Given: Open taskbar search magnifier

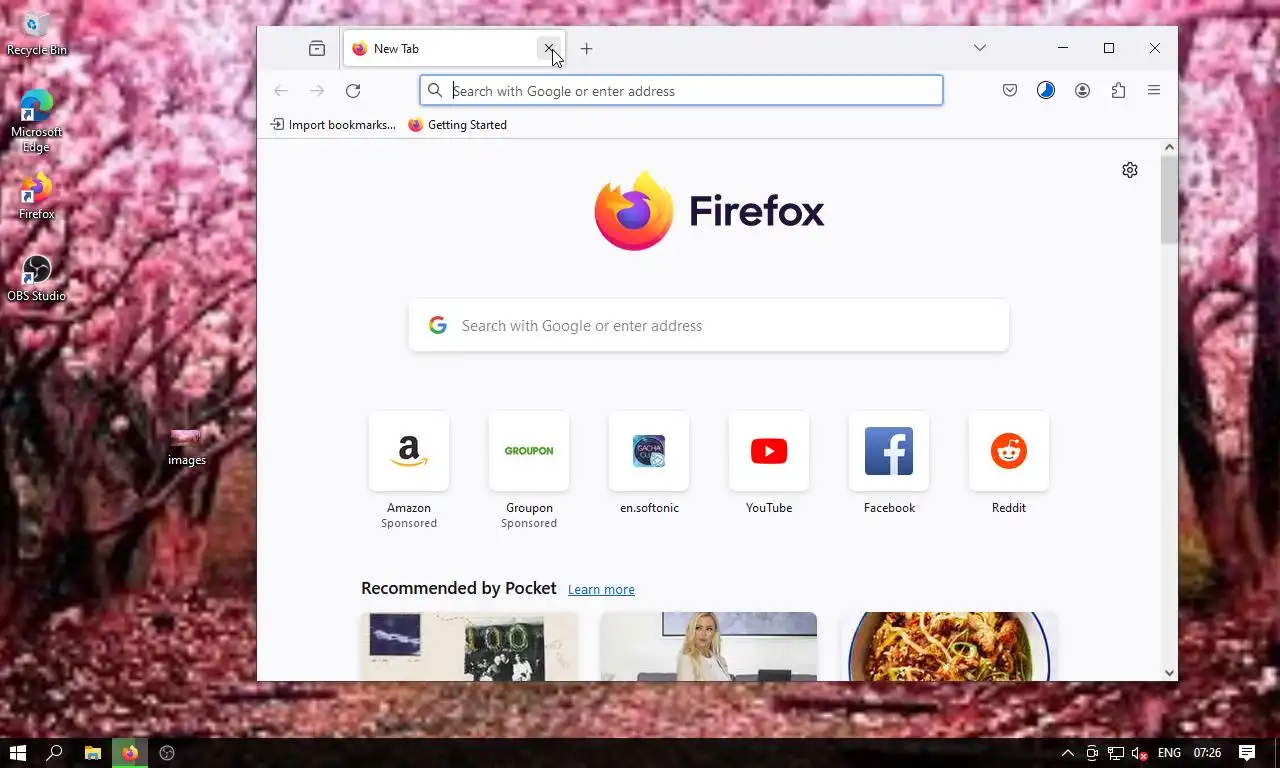Looking at the screenshot, I should click(x=55, y=753).
